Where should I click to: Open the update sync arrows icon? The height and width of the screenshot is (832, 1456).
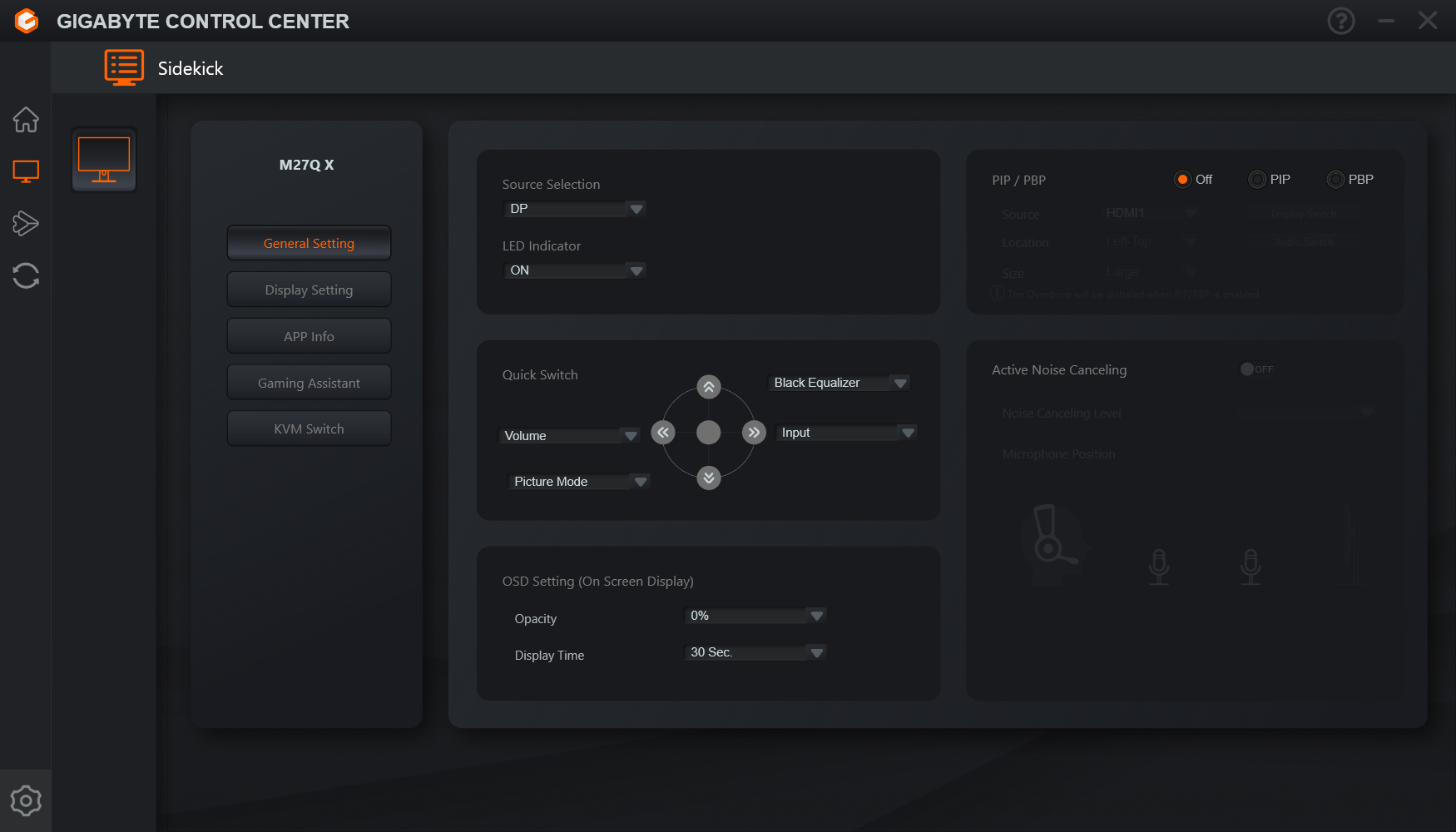point(26,275)
